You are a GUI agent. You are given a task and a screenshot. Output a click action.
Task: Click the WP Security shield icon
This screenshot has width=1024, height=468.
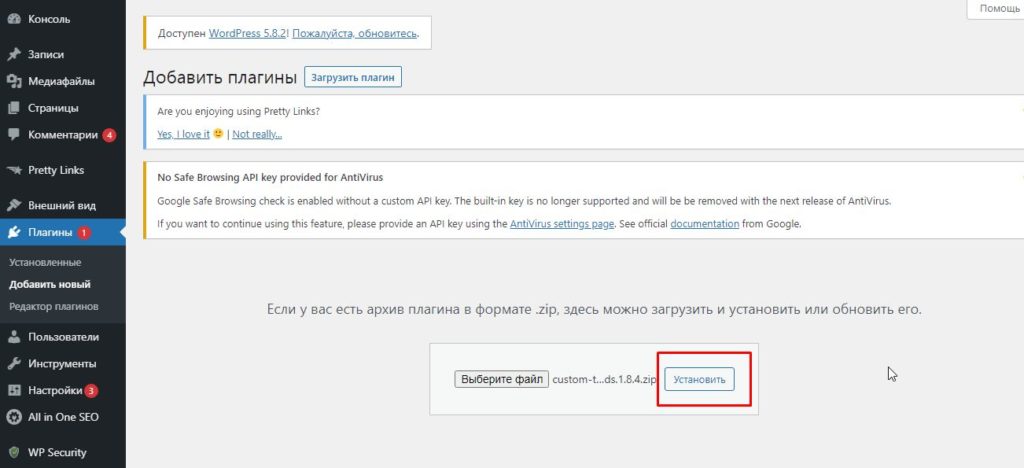(x=14, y=452)
